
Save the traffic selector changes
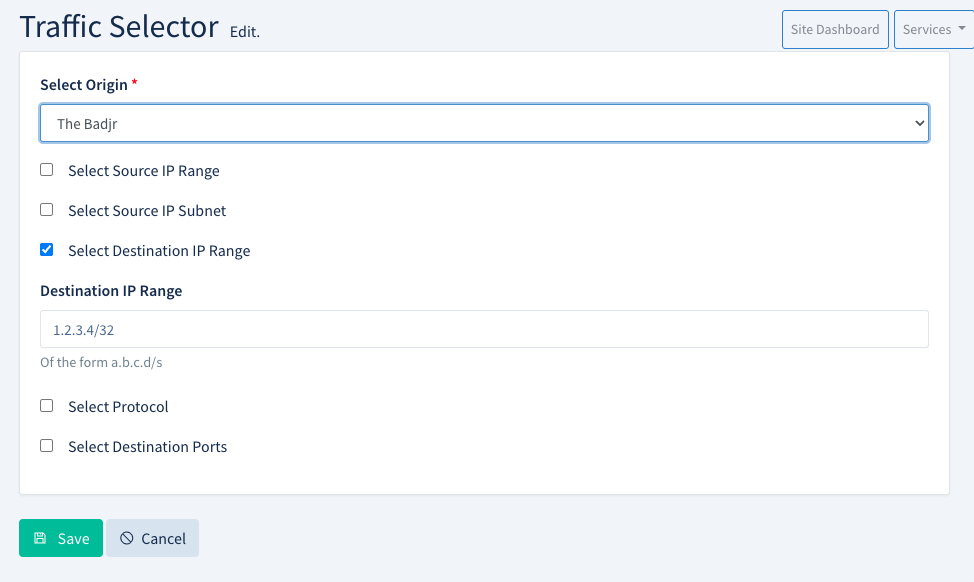61,538
